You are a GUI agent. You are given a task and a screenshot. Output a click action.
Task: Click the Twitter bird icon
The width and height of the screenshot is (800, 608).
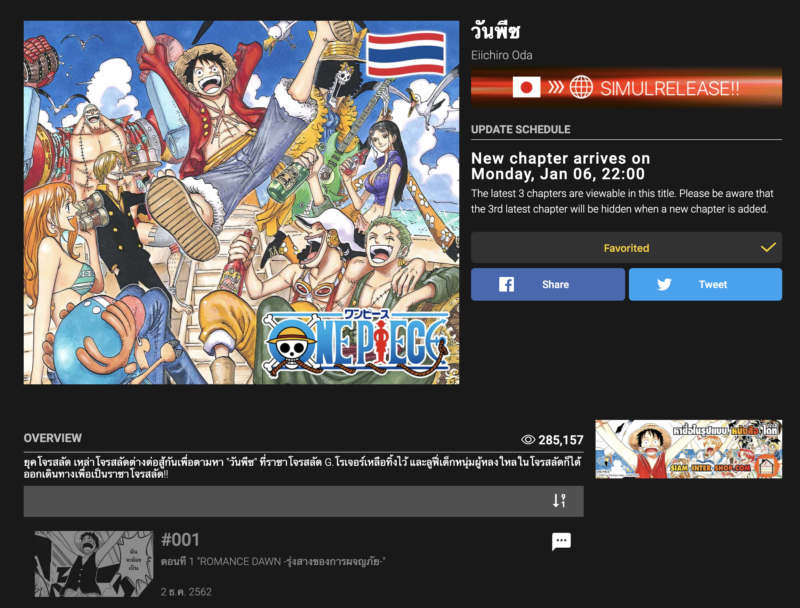pyautogui.click(x=664, y=284)
